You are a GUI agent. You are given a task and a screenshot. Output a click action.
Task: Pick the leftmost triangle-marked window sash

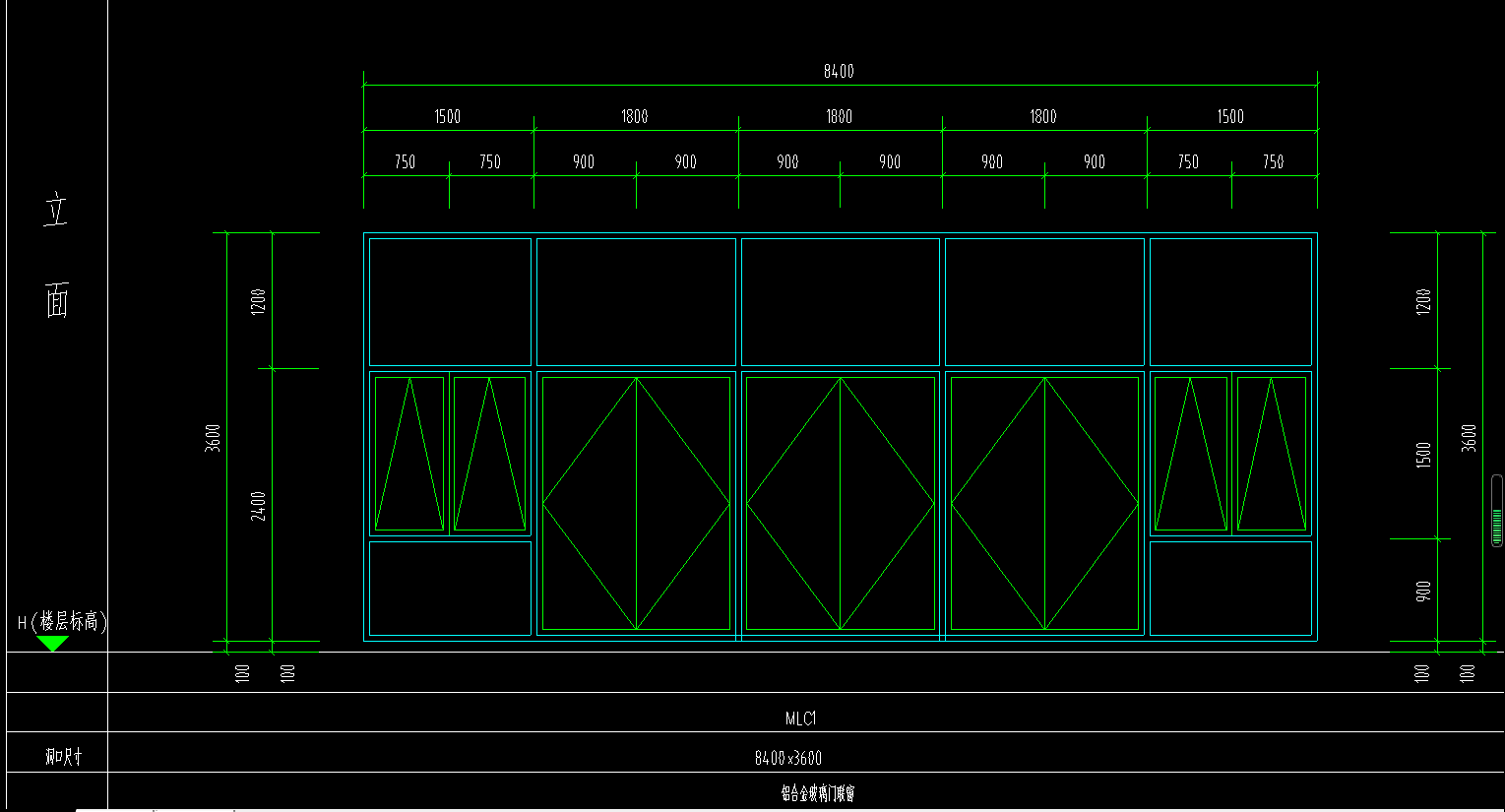(409, 454)
